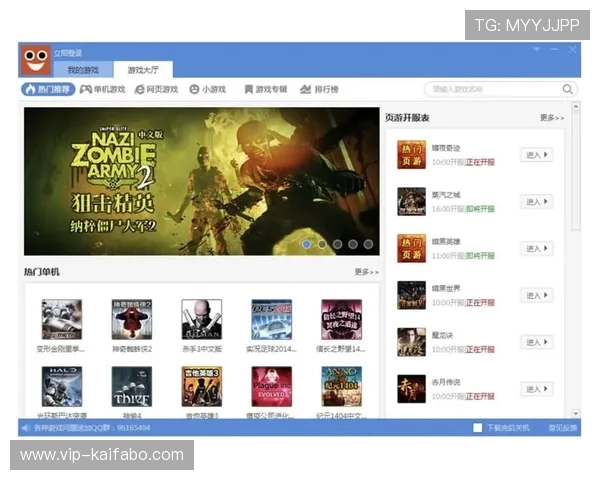This screenshot has height=480, width=600.
Task: Select the last banner carousel dot
Action: tap(368, 244)
